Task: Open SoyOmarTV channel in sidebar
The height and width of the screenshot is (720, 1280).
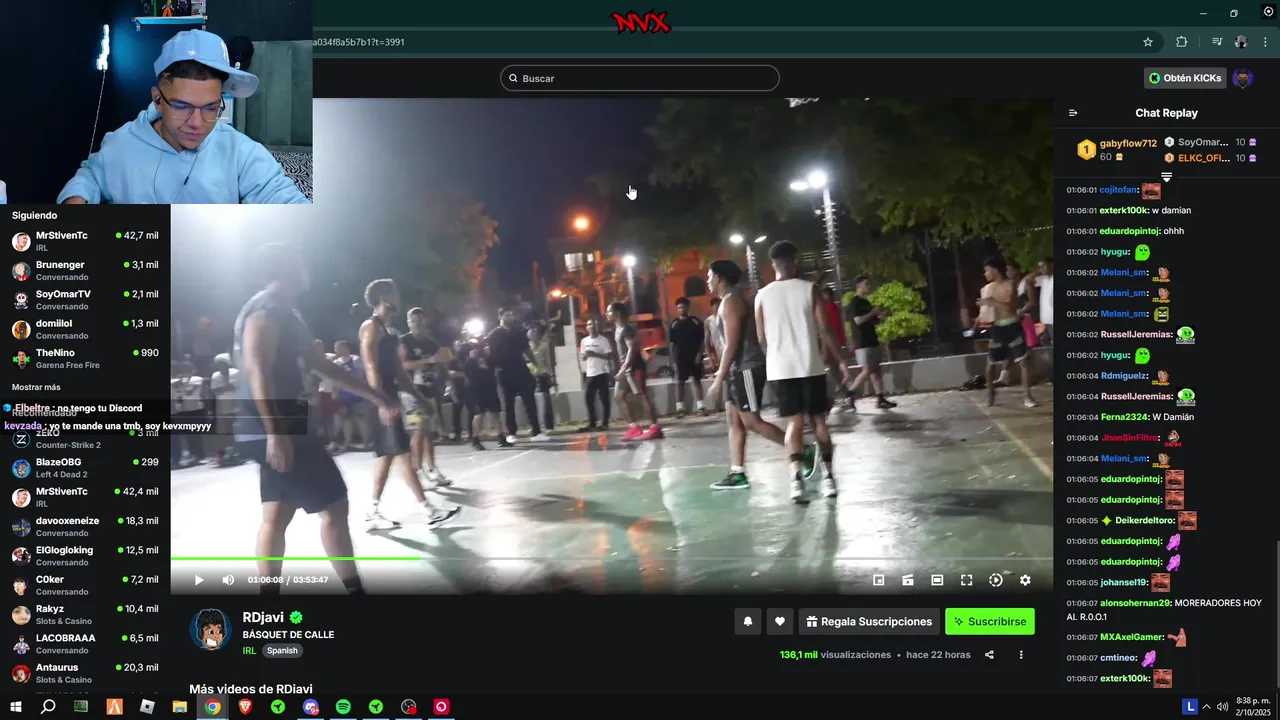Action: [85, 300]
